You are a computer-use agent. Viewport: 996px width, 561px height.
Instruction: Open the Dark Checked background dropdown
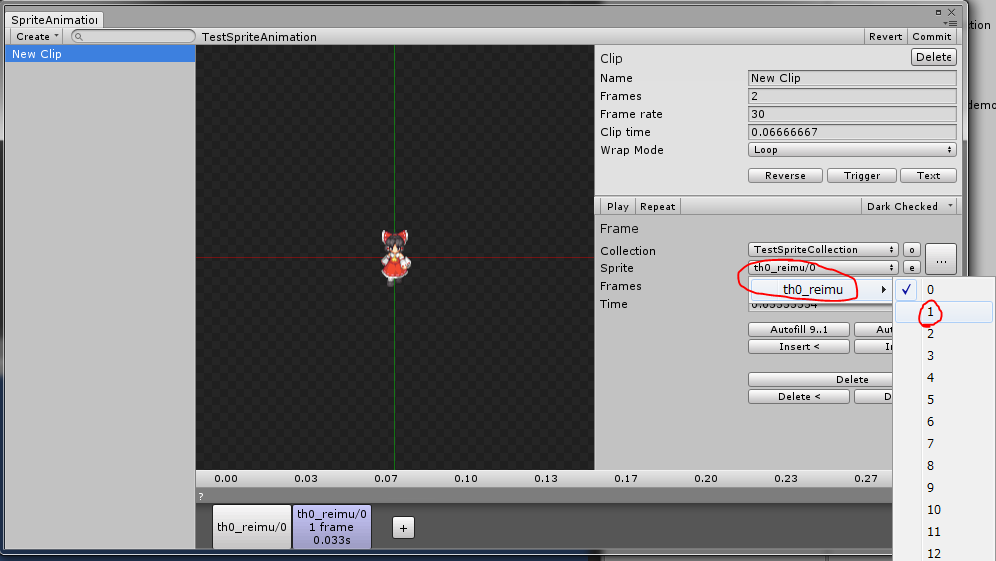coord(909,206)
